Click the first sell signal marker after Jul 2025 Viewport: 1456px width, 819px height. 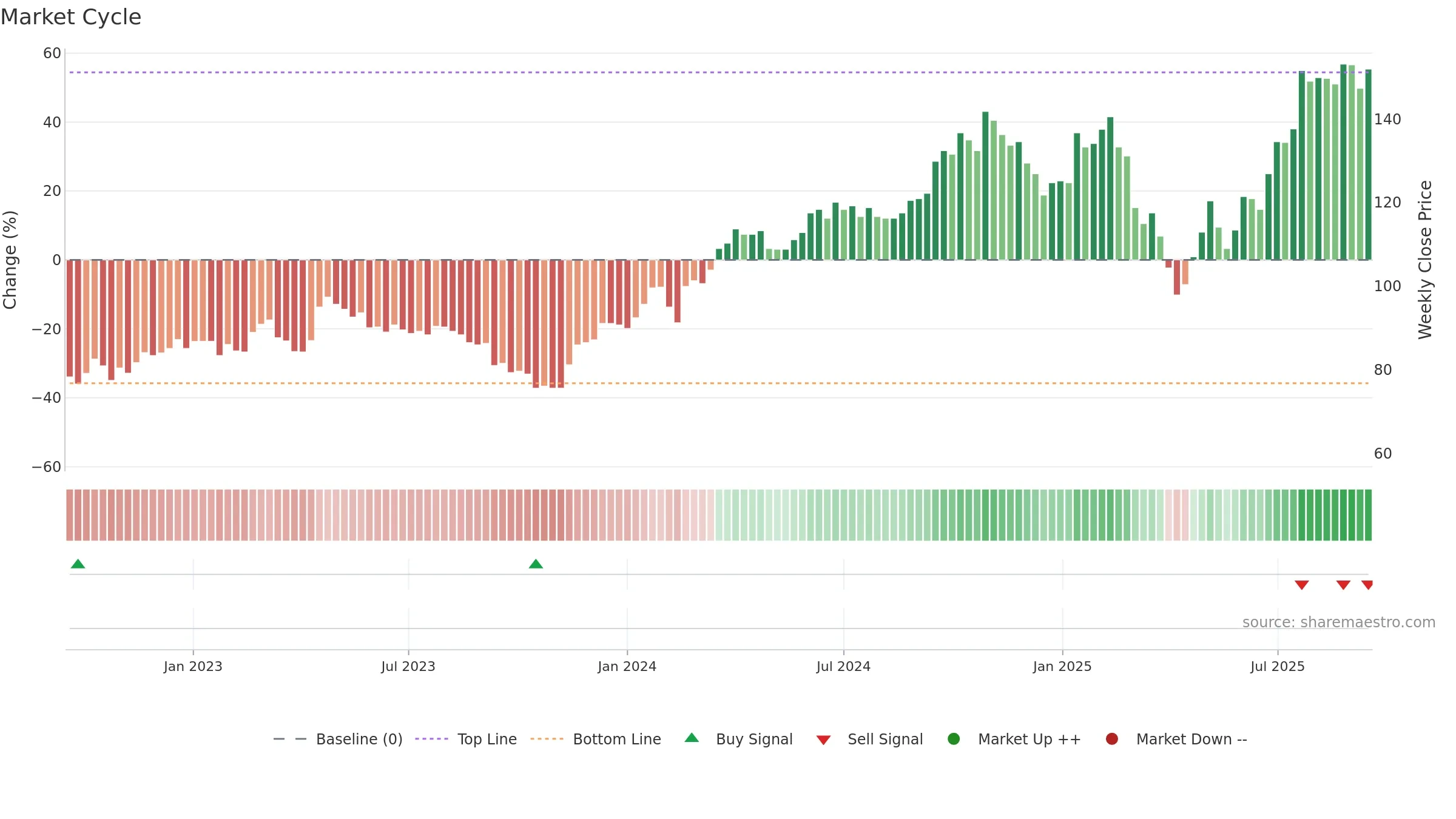pos(1302,585)
